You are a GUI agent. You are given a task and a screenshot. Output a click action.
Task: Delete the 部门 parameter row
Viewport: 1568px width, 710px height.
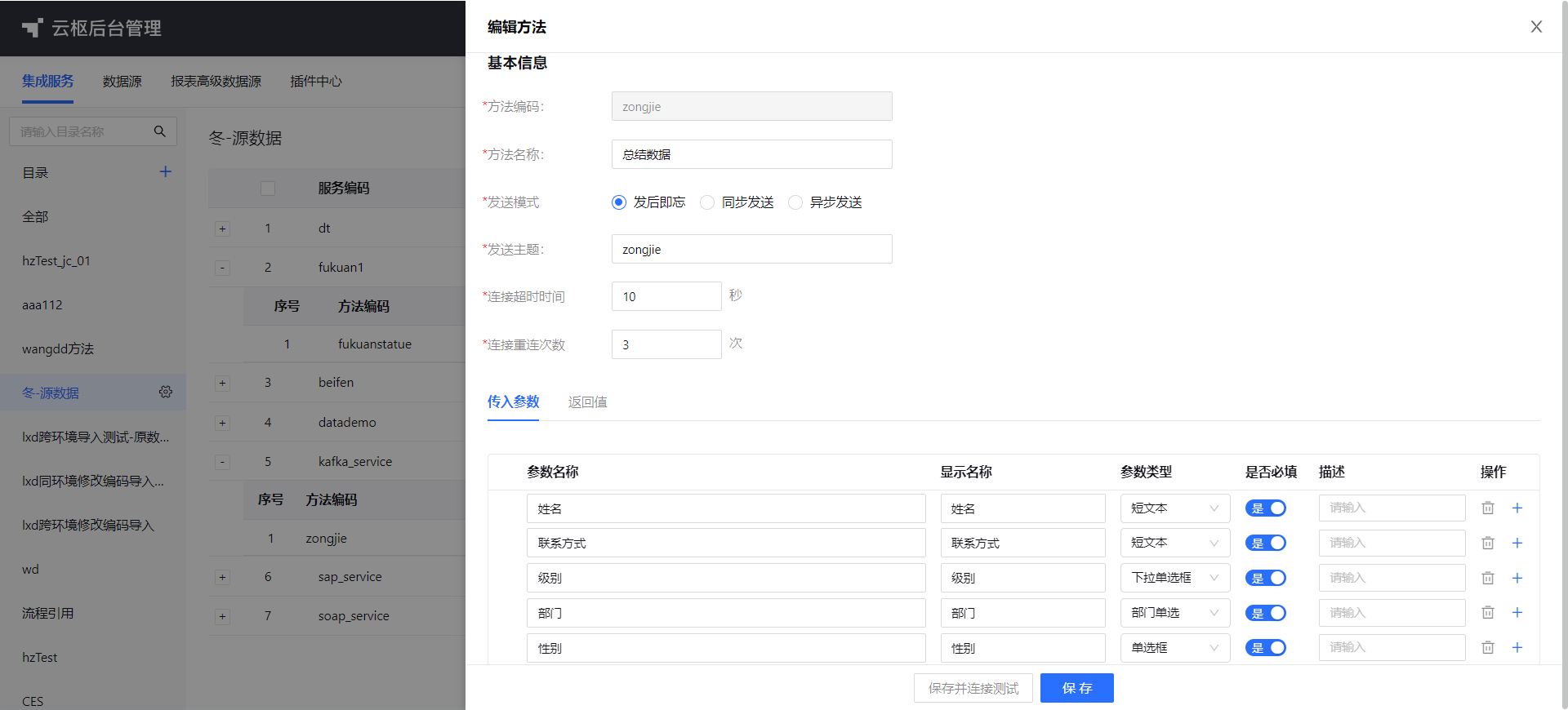coord(1488,612)
